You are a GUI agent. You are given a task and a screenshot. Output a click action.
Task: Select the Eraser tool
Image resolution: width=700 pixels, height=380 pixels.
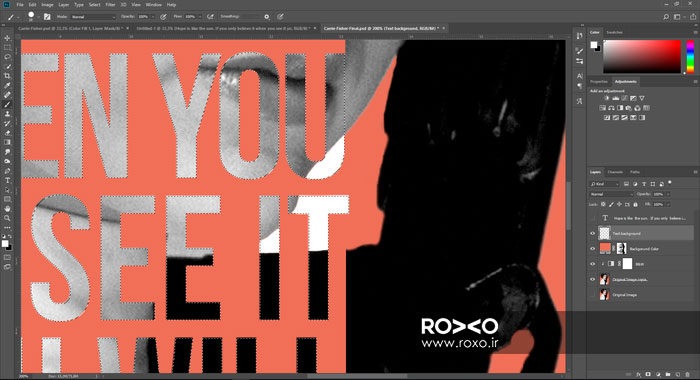(x=7, y=133)
